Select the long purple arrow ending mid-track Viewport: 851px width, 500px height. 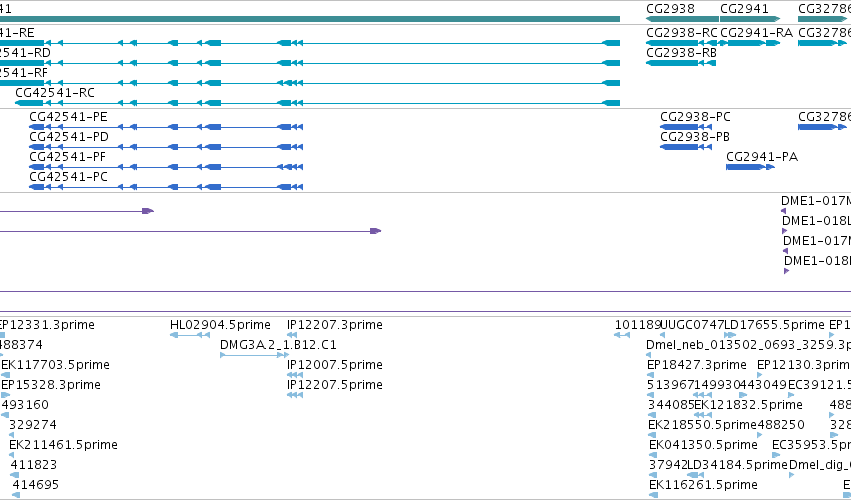190,231
